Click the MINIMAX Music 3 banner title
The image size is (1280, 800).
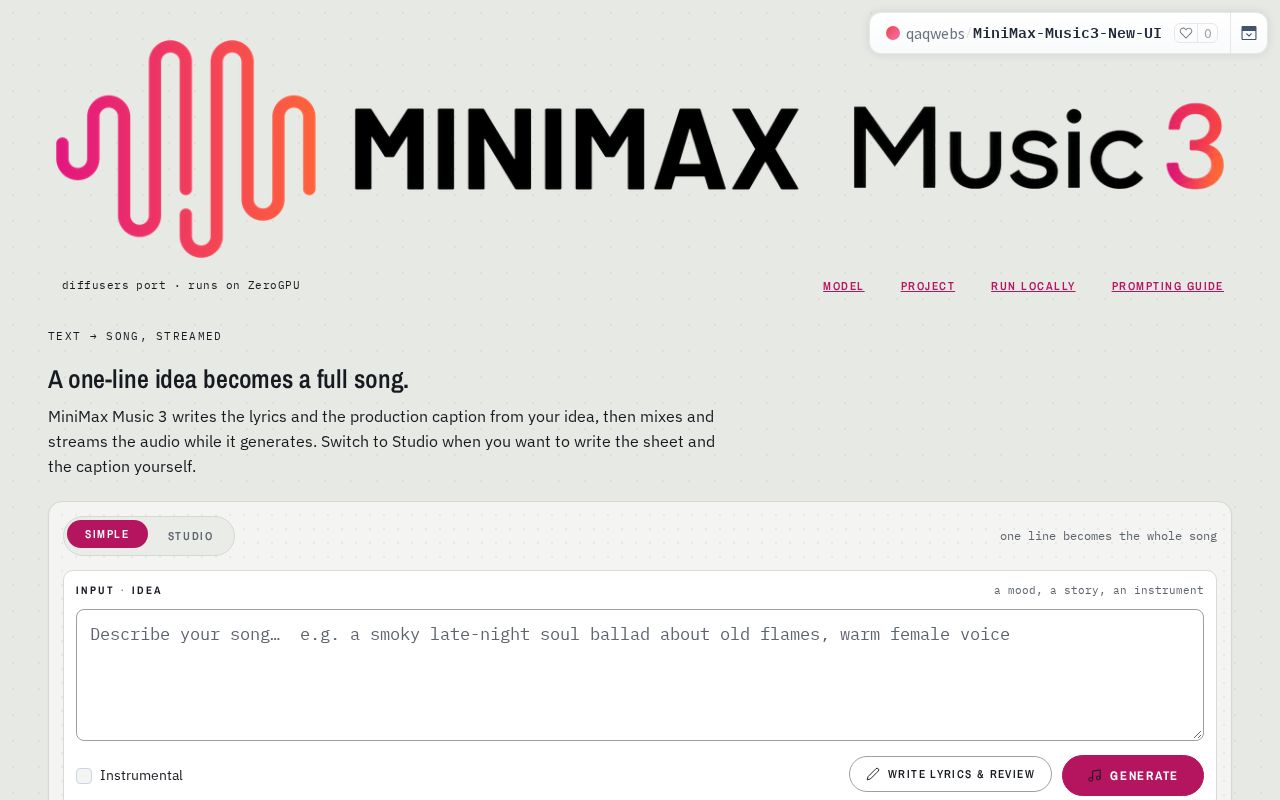(x=789, y=148)
